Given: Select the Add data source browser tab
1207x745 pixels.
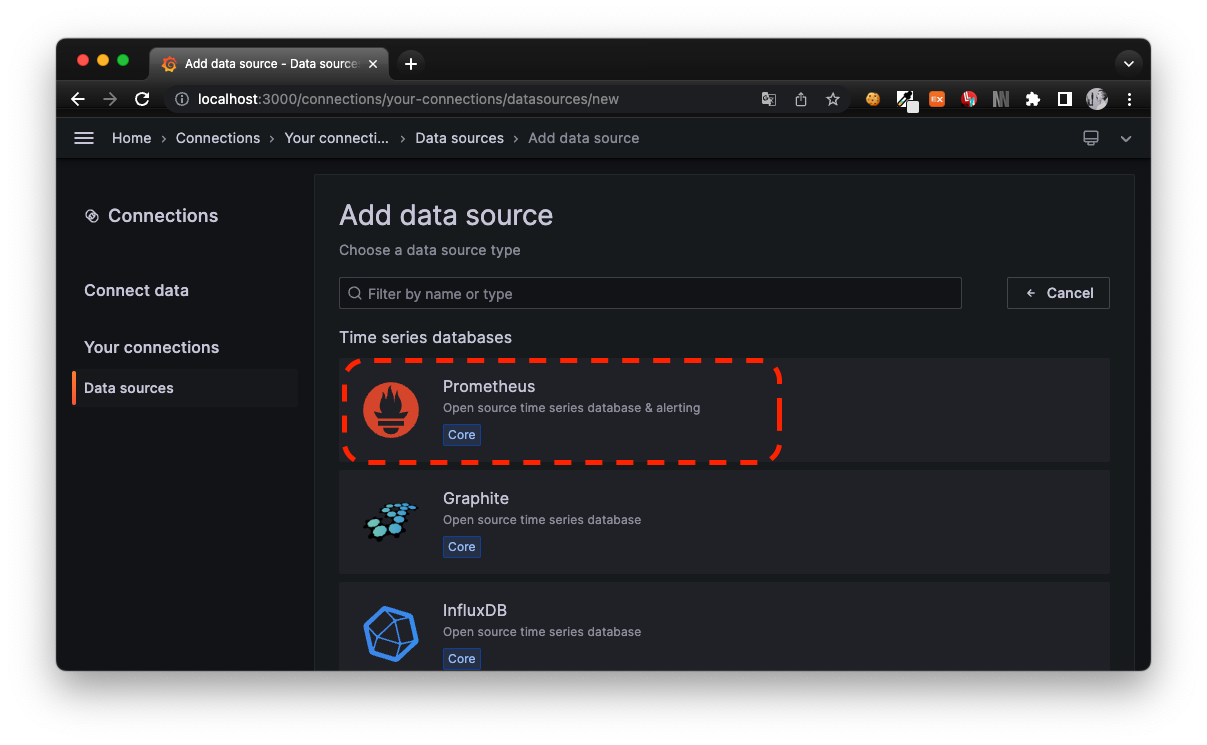Looking at the screenshot, I should coord(268,63).
